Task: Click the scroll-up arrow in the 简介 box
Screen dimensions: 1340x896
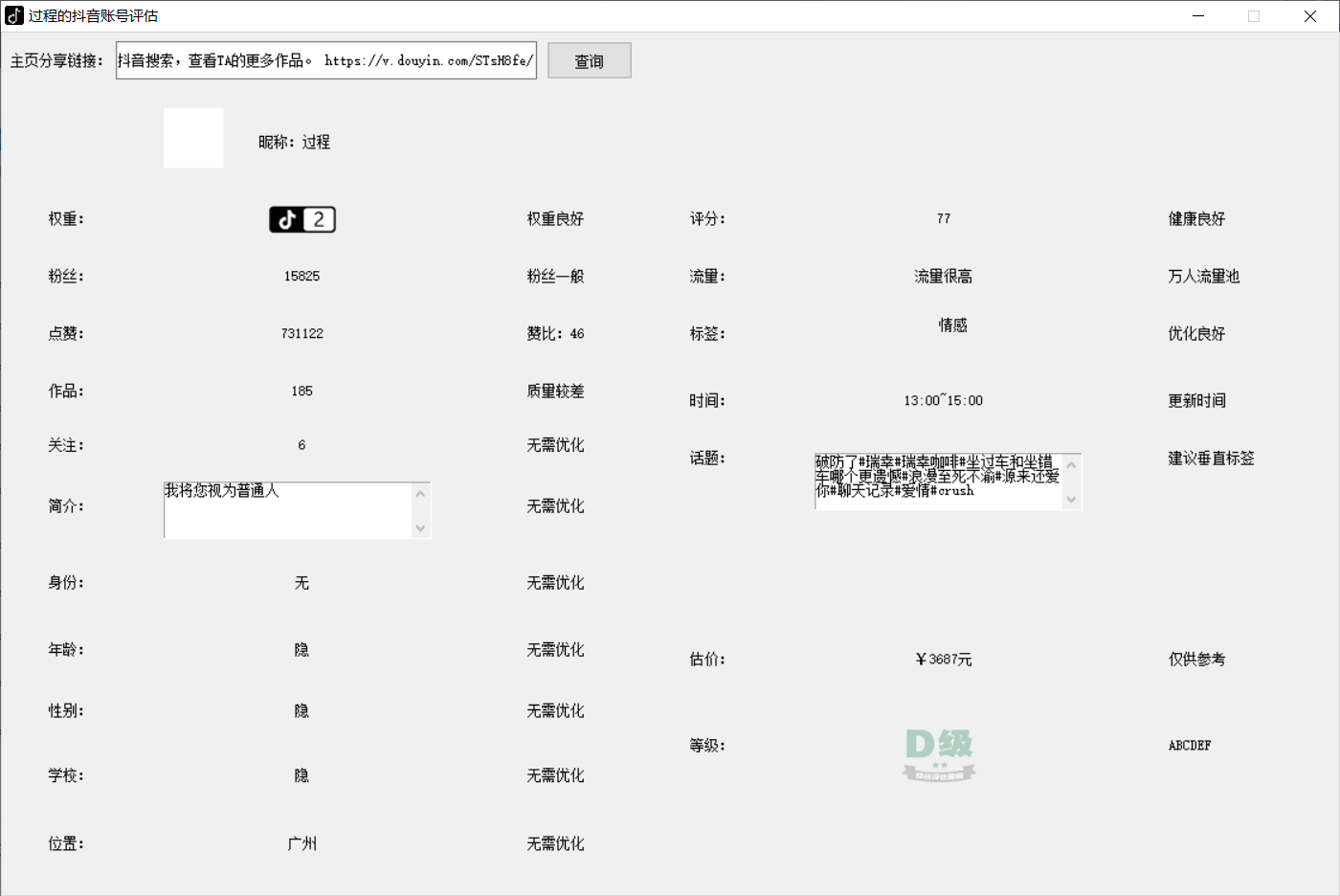Action: click(x=422, y=491)
